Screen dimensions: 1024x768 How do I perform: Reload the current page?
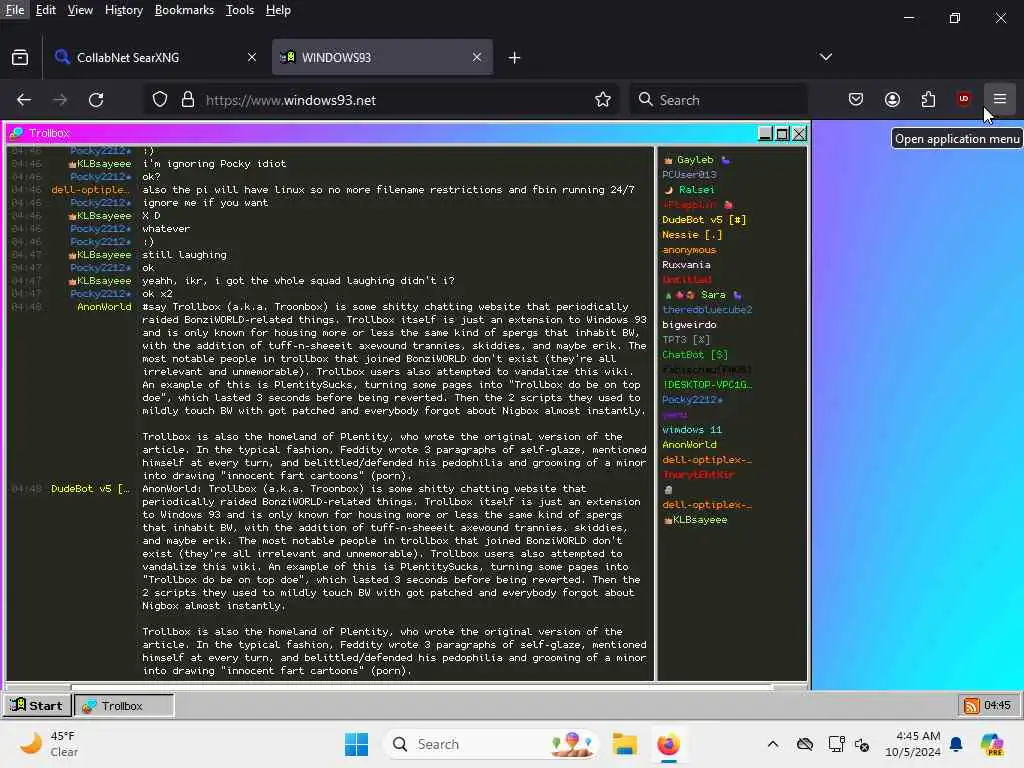click(x=96, y=99)
